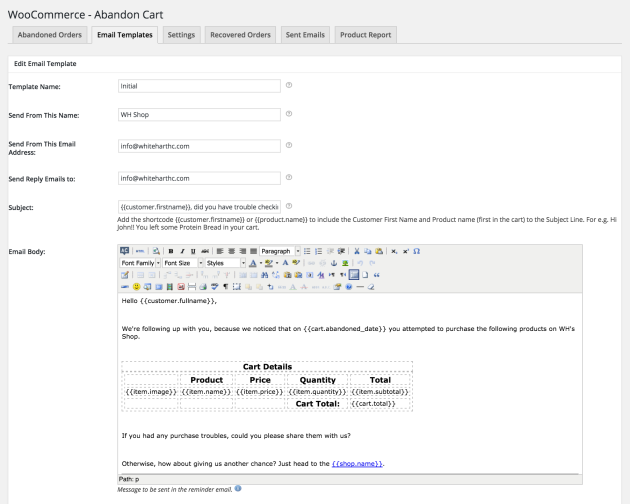Click the print icon in the editor toolbar
The image size is (630, 504).
pos(203,287)
